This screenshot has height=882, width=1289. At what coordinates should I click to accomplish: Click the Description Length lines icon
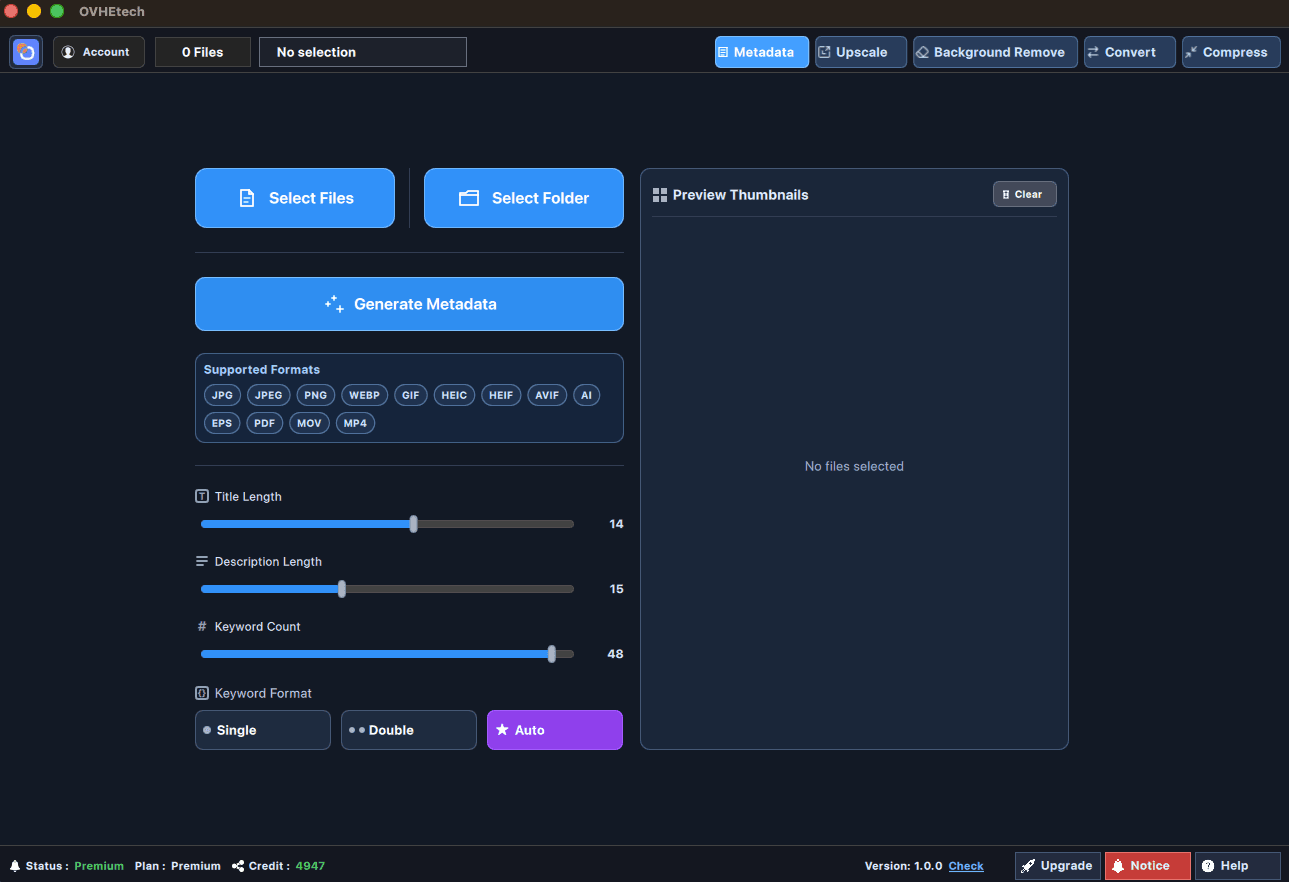pos(203,561)
